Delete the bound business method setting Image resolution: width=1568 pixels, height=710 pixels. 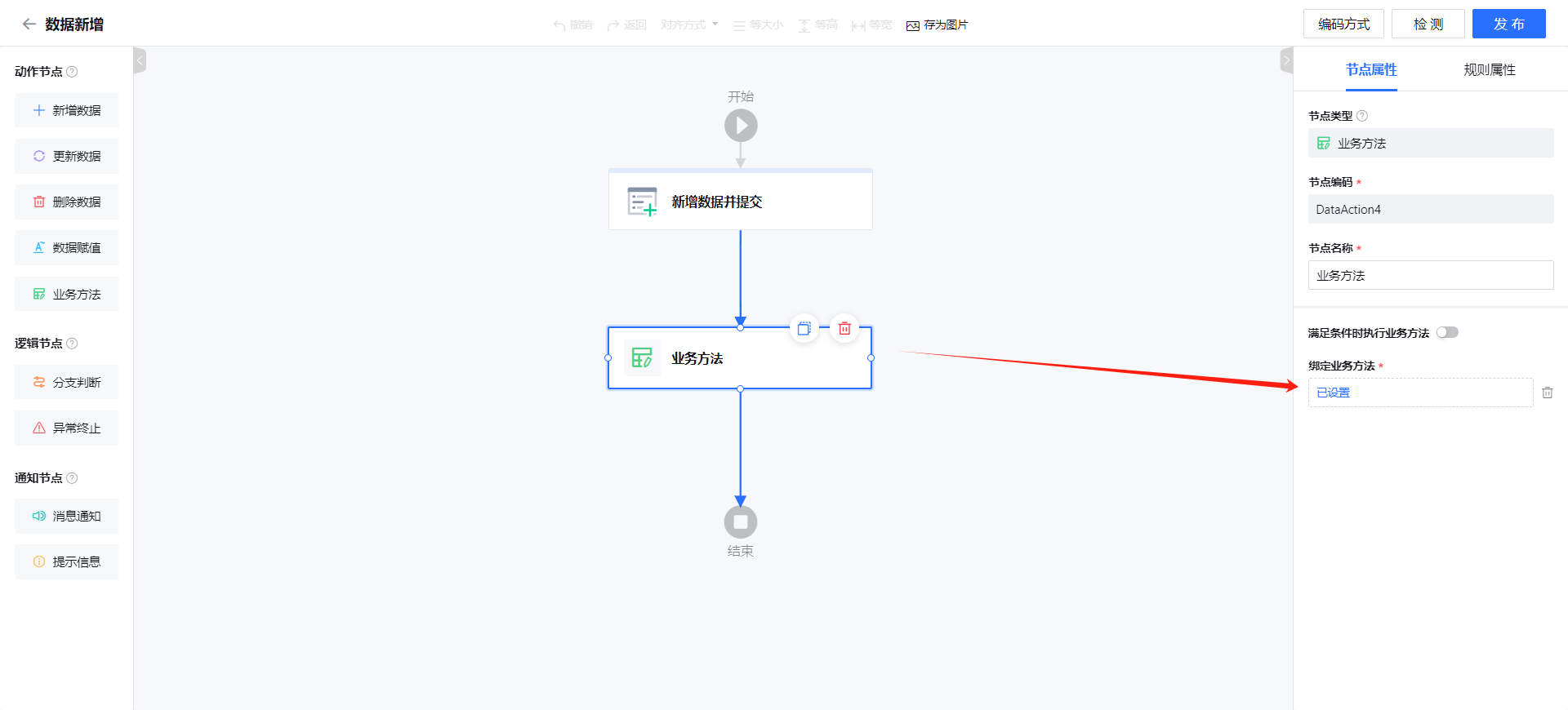1548,393
